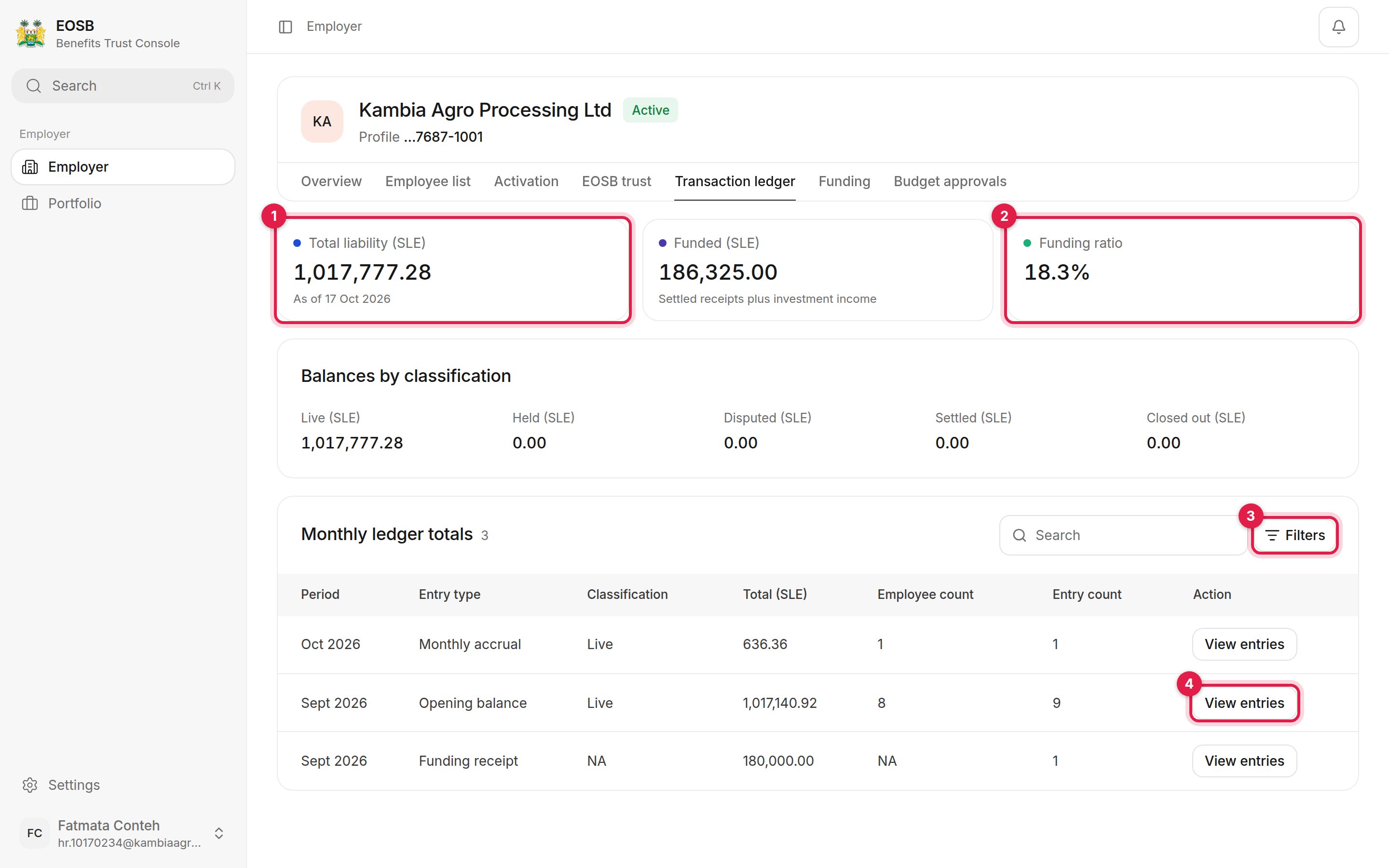Open the Activation tab
This screenshot has height=868, width=1389.
coord(526,181)
